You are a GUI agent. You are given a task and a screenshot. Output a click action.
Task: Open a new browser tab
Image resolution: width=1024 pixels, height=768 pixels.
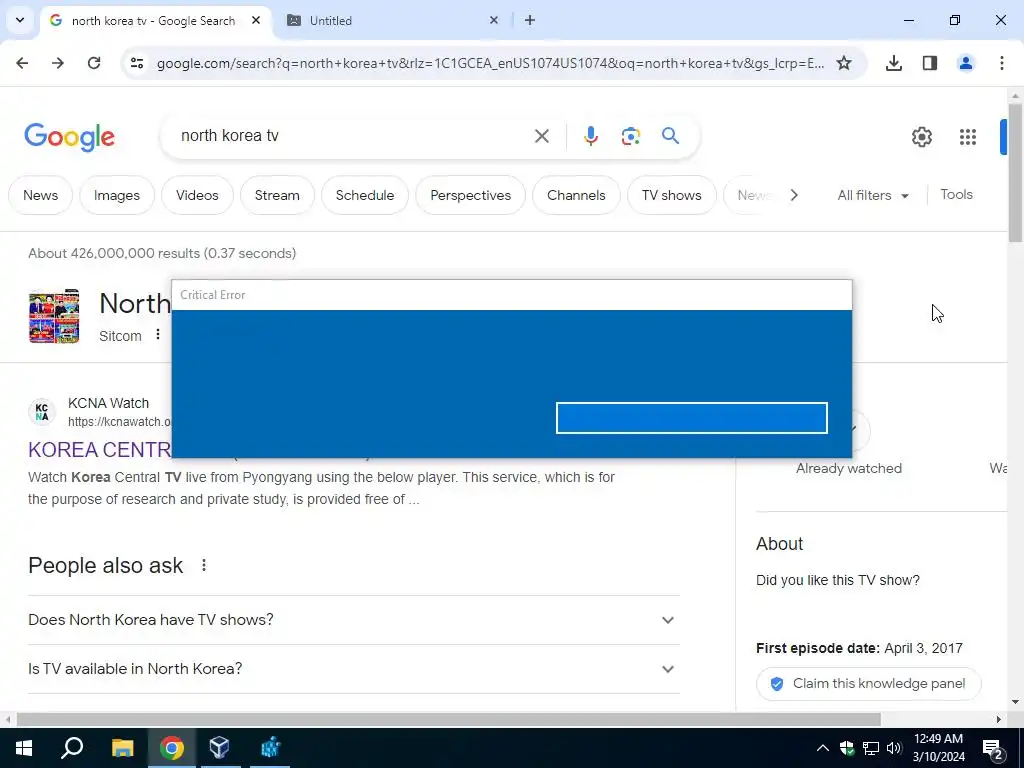530,20
